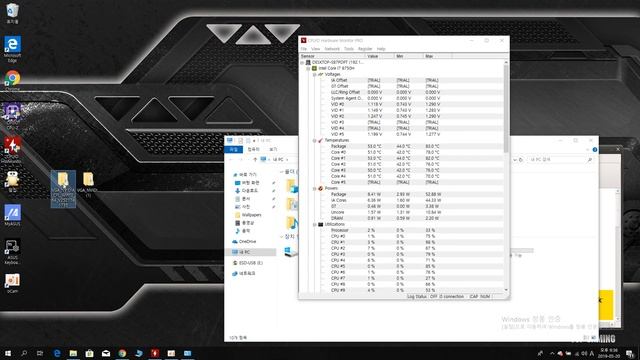Open the Recycle Bin desktop icon

pyautogui.click(x=12, y=13)
